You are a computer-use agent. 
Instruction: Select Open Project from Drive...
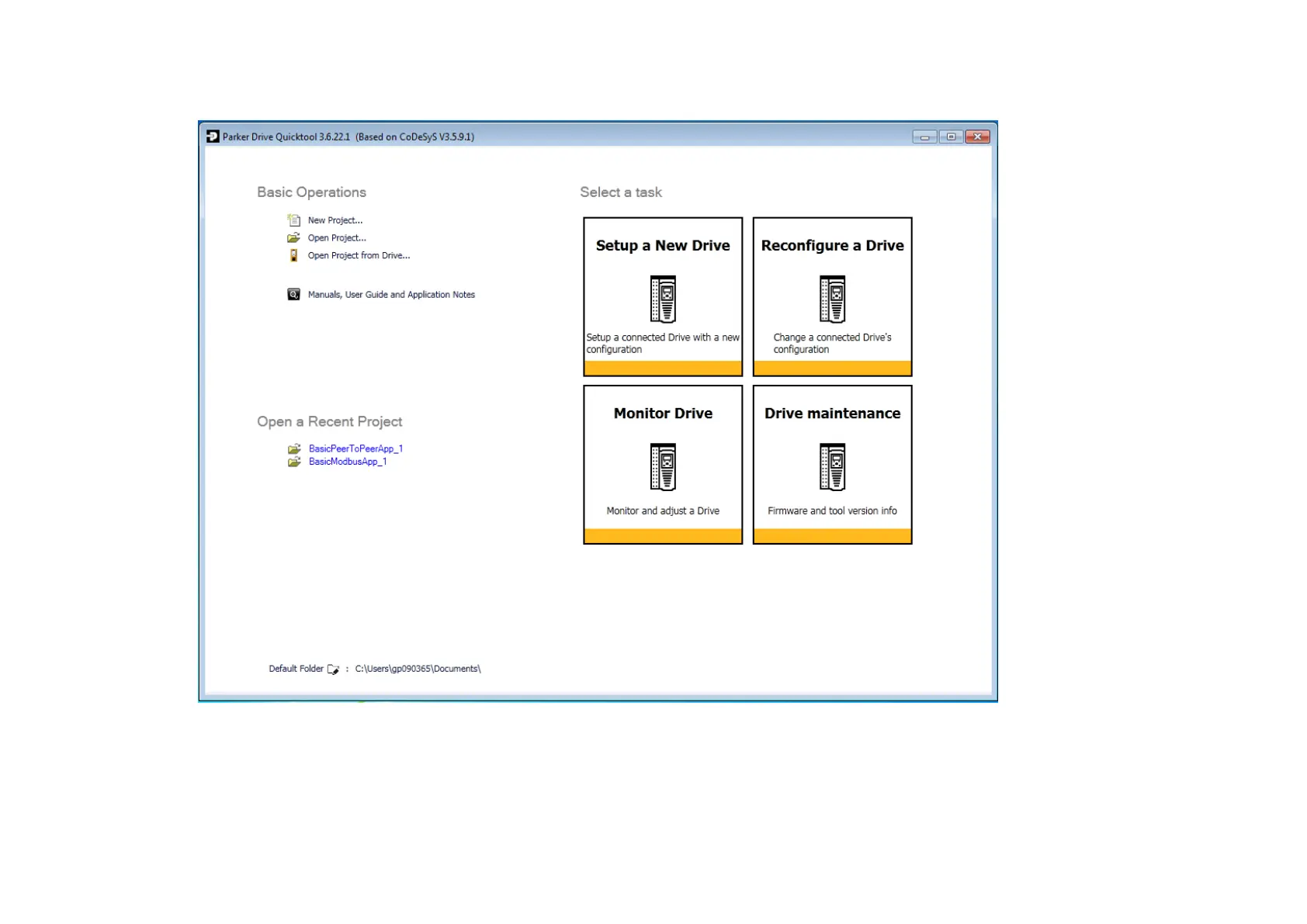[x=359, y=255]
